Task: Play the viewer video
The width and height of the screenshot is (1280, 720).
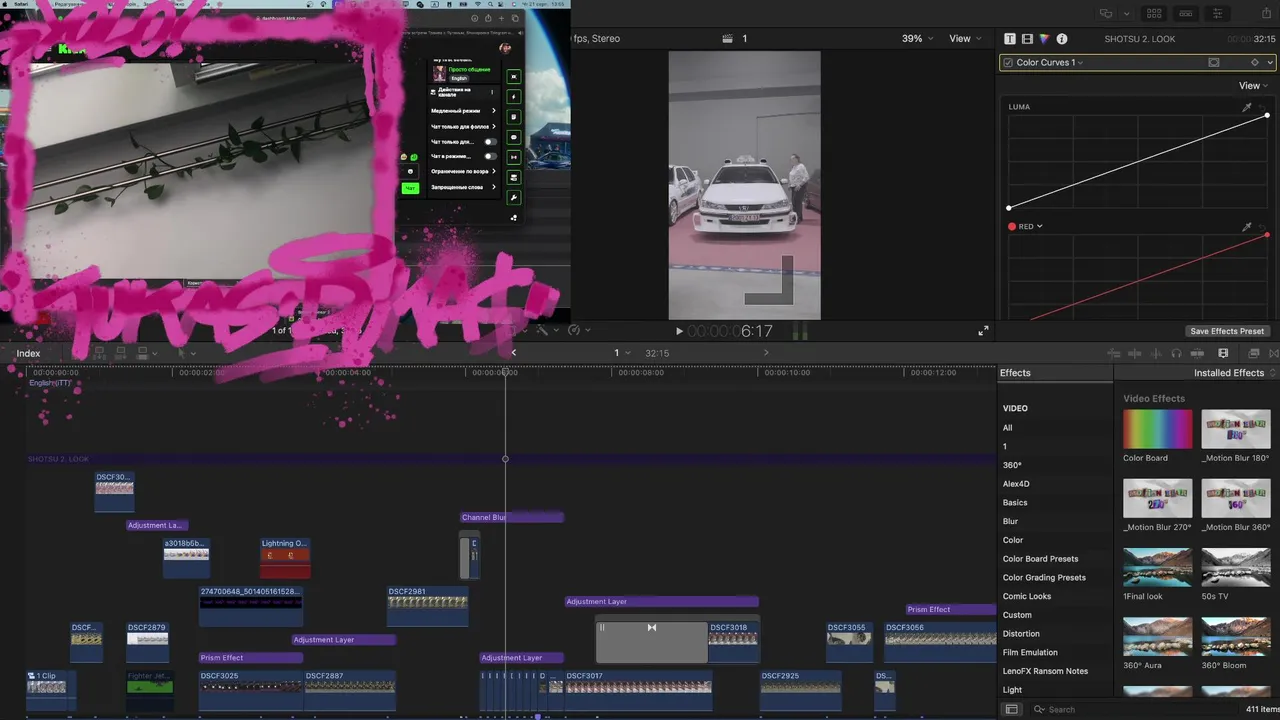Action: pyautogui.click(x=679, y=331)
